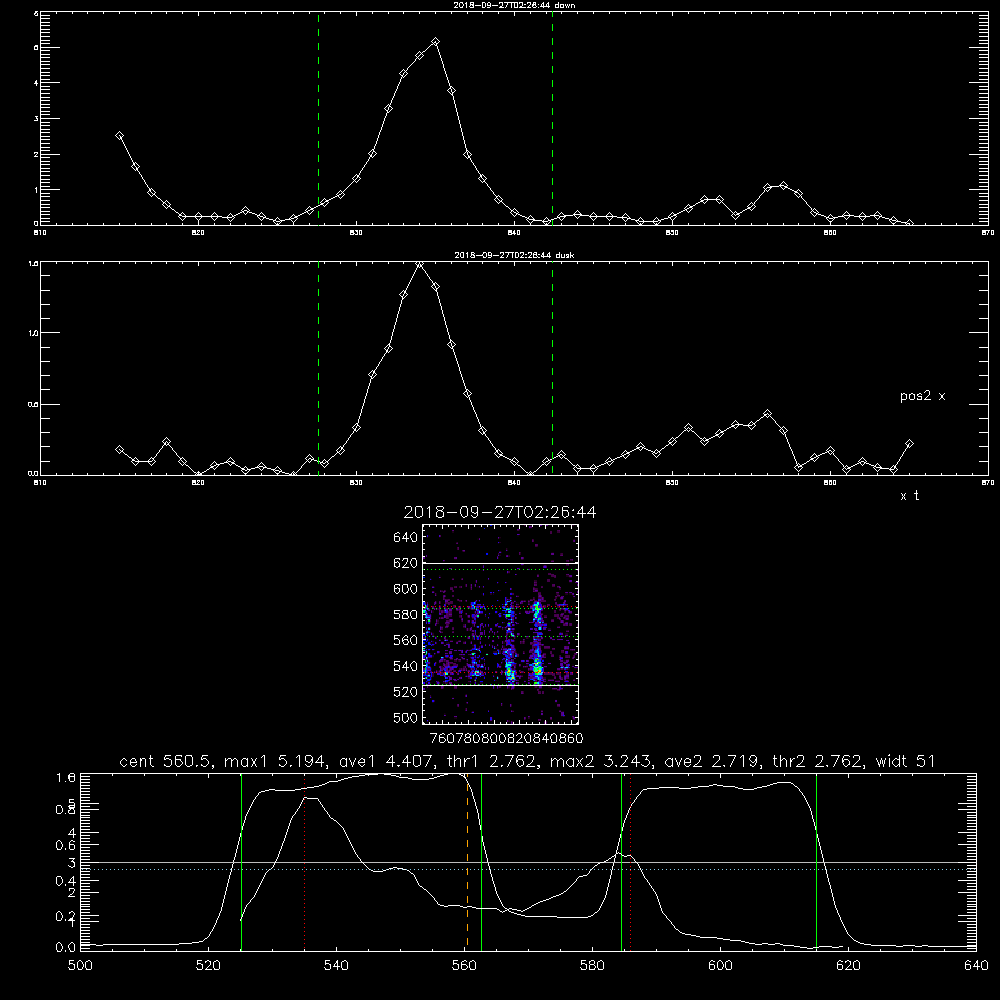Click the '600' label on bottom plot x-axis
The image size is (1000, 1000).
pos(720,966)
